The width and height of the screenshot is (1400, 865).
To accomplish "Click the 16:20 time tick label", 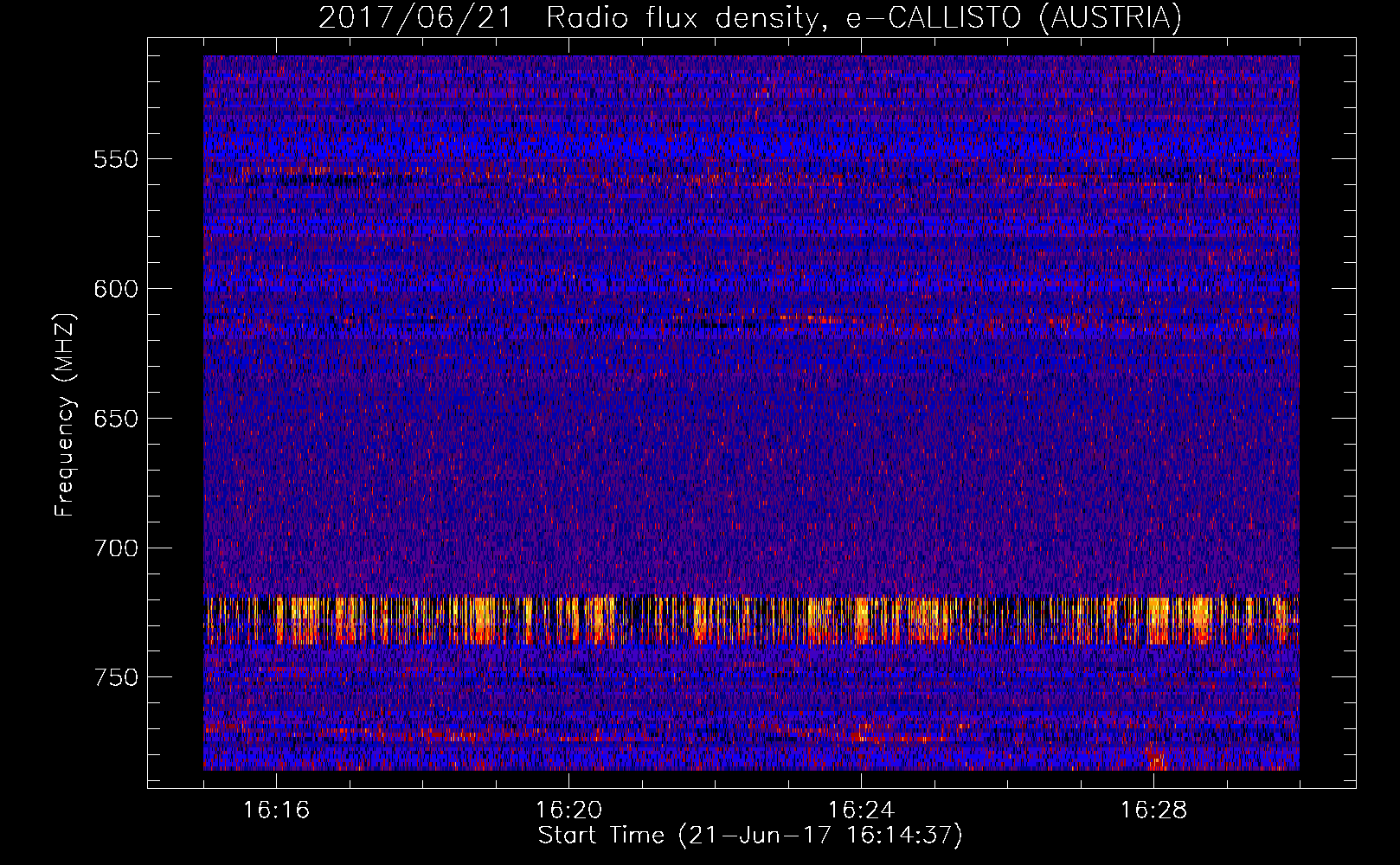I will point(568,811).
